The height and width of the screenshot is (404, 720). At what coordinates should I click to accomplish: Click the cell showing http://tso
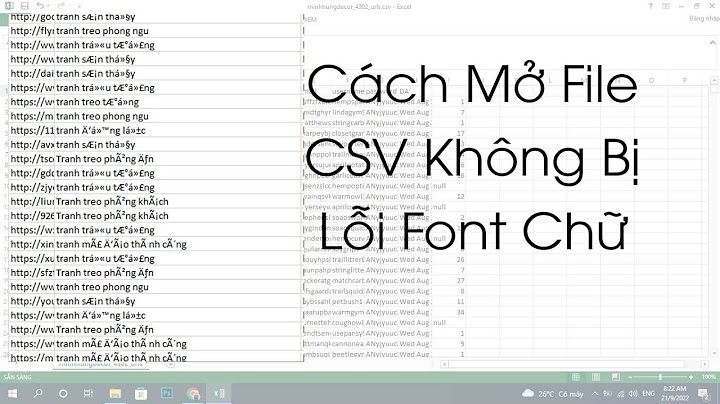[x=32, y=159]
